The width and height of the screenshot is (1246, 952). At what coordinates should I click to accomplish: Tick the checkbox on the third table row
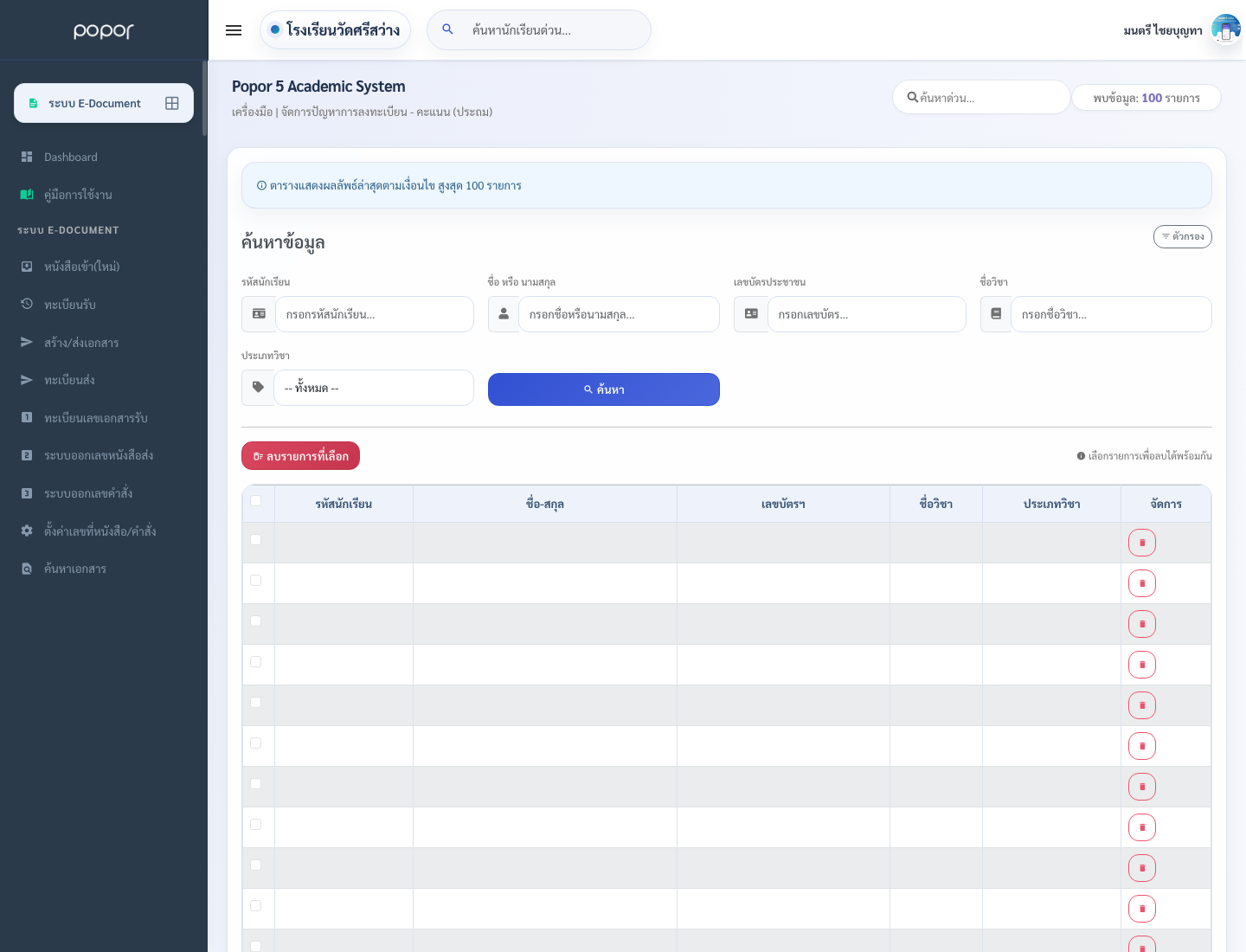click(255, 621)
